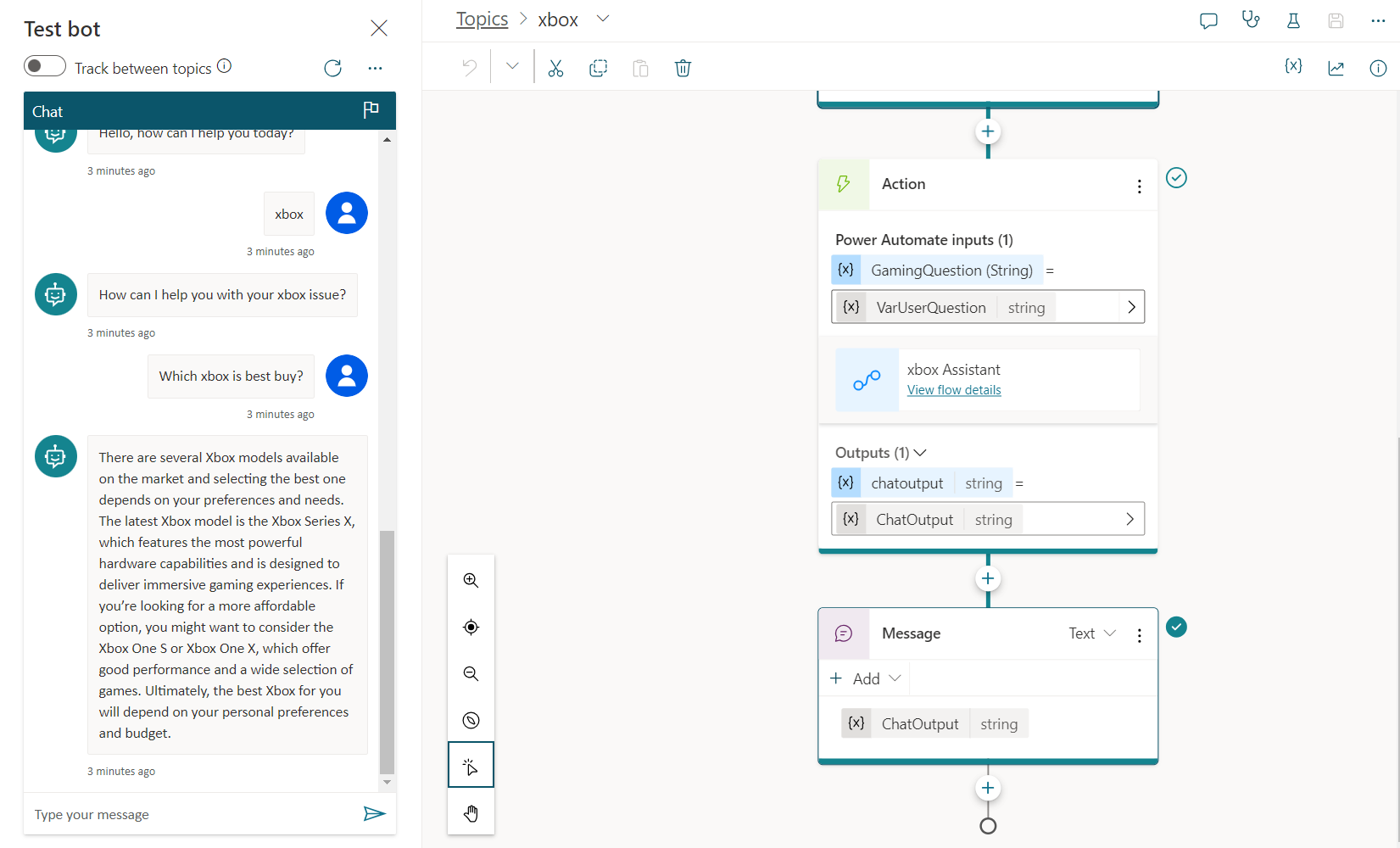The image size is (1400, 848).
Task: Click the cut scissors icon in toolbar
Action: click(x=555, y=68)
